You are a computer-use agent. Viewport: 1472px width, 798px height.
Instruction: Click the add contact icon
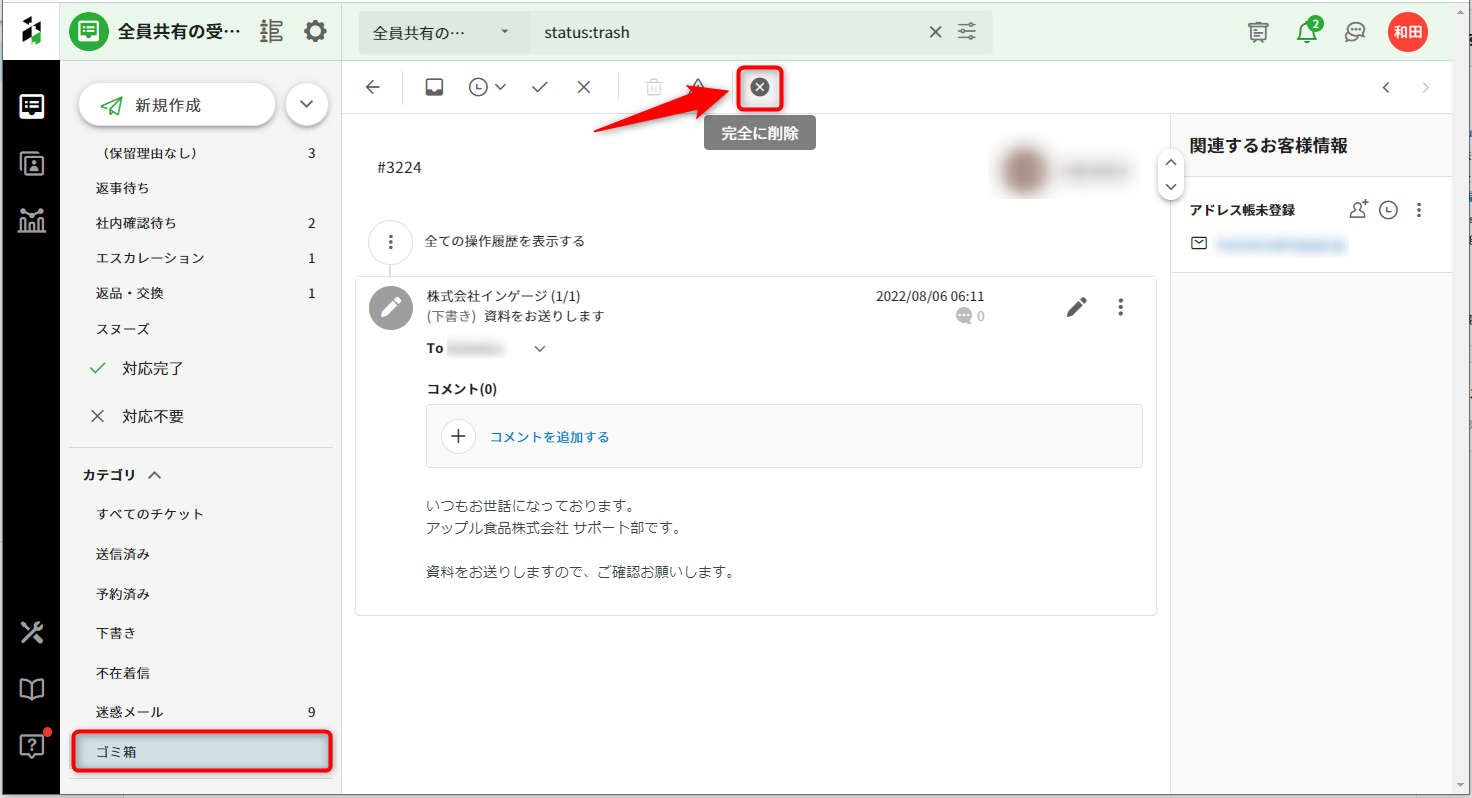click(1358, 210)
